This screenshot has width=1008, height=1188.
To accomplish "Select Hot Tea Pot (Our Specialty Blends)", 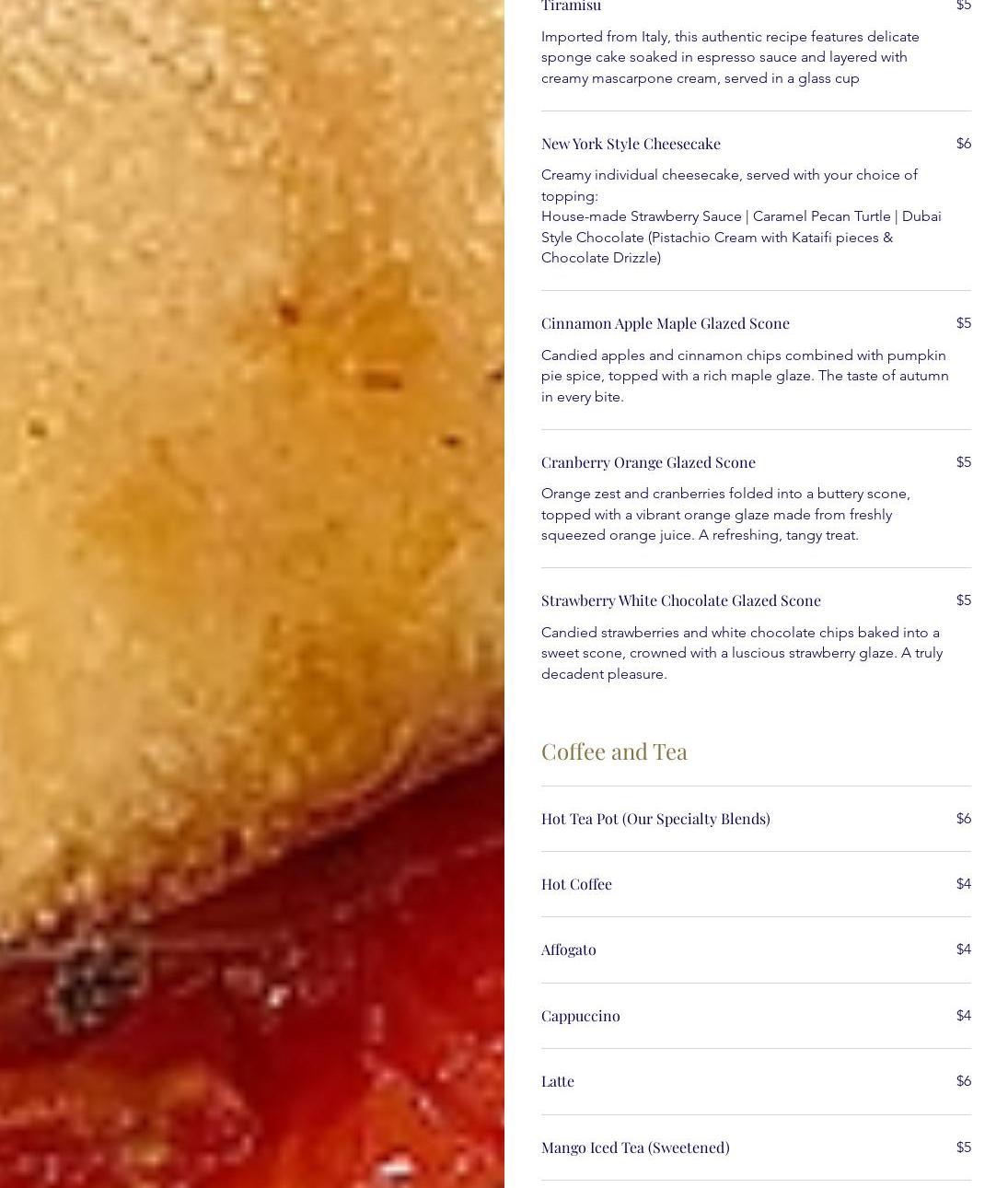I will coord(655,819).
